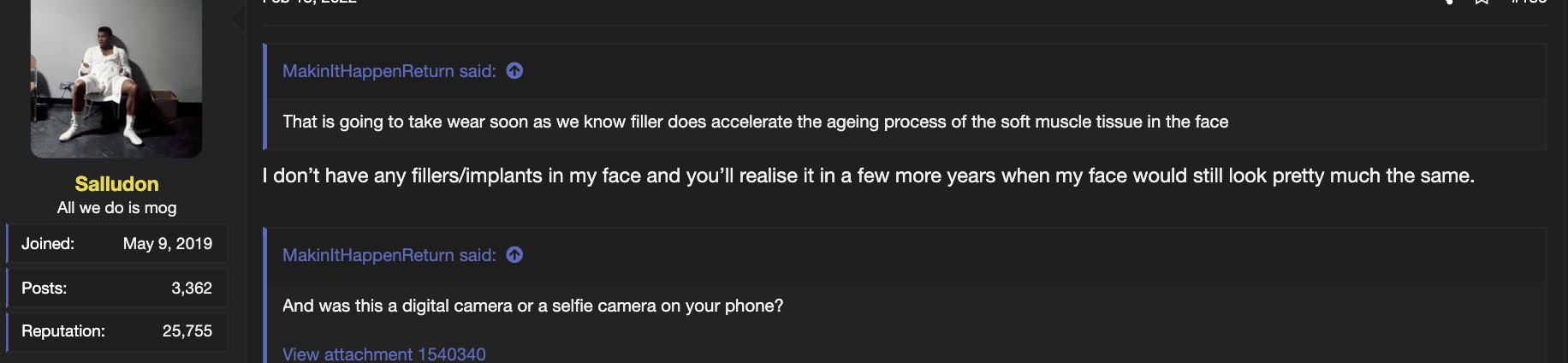Click second "MakinItHappenReturn said:" quote header
This screenshot has height=363, width=1568.
(x=389, y=255)
